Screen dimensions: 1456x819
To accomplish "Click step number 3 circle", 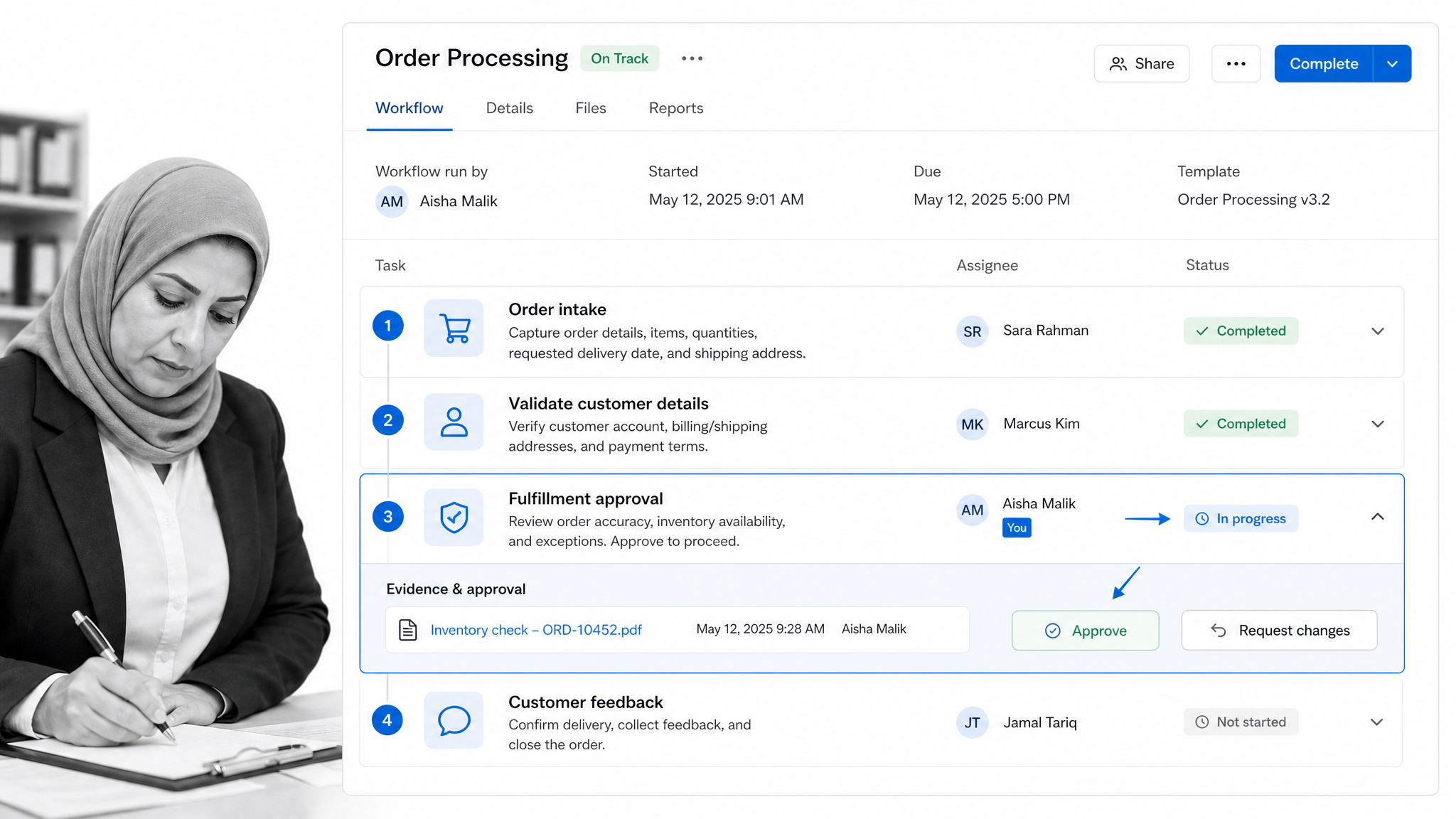I will tap(388, 517).
